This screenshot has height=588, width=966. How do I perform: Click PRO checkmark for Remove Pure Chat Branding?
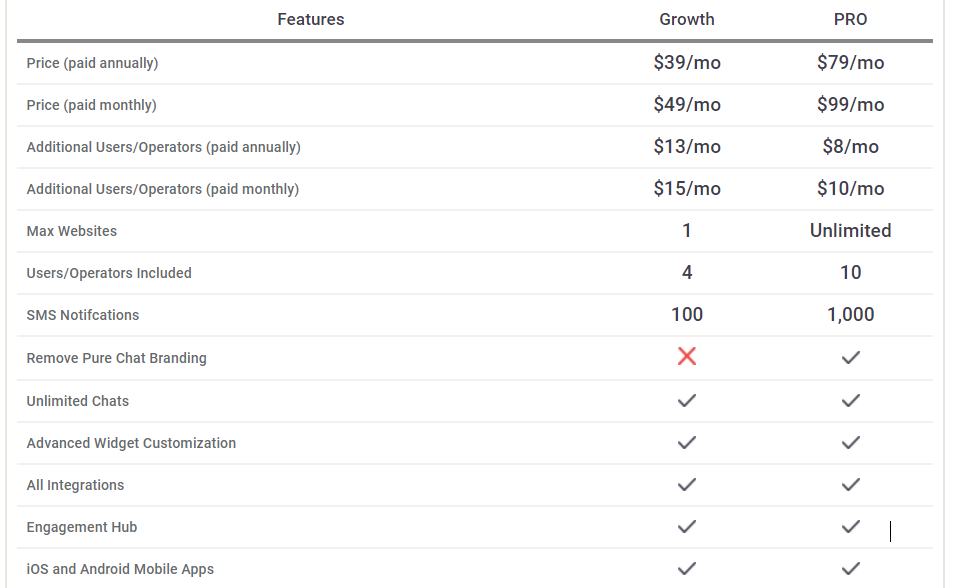point(850,357)
